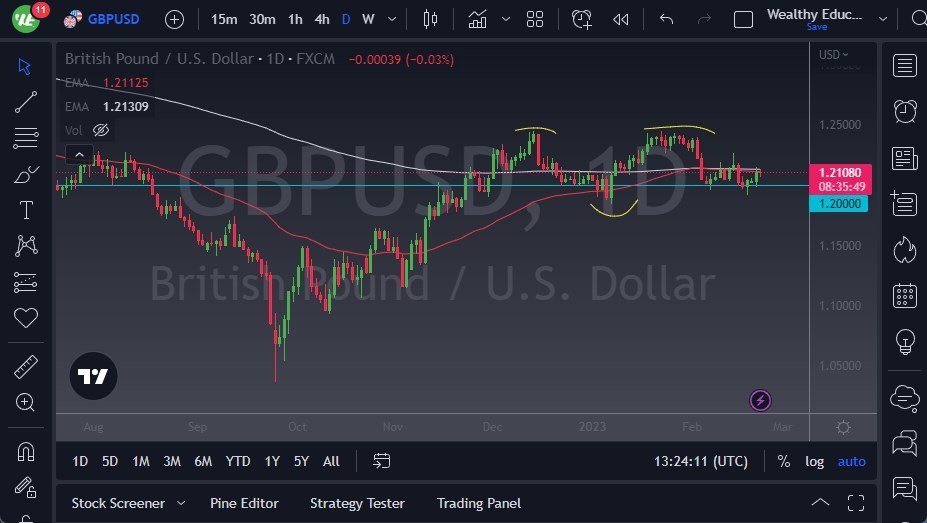Screen dimensions: 927x523
Task: Expand the timeframe interval dropdown arrow
Action: (391, 19)
